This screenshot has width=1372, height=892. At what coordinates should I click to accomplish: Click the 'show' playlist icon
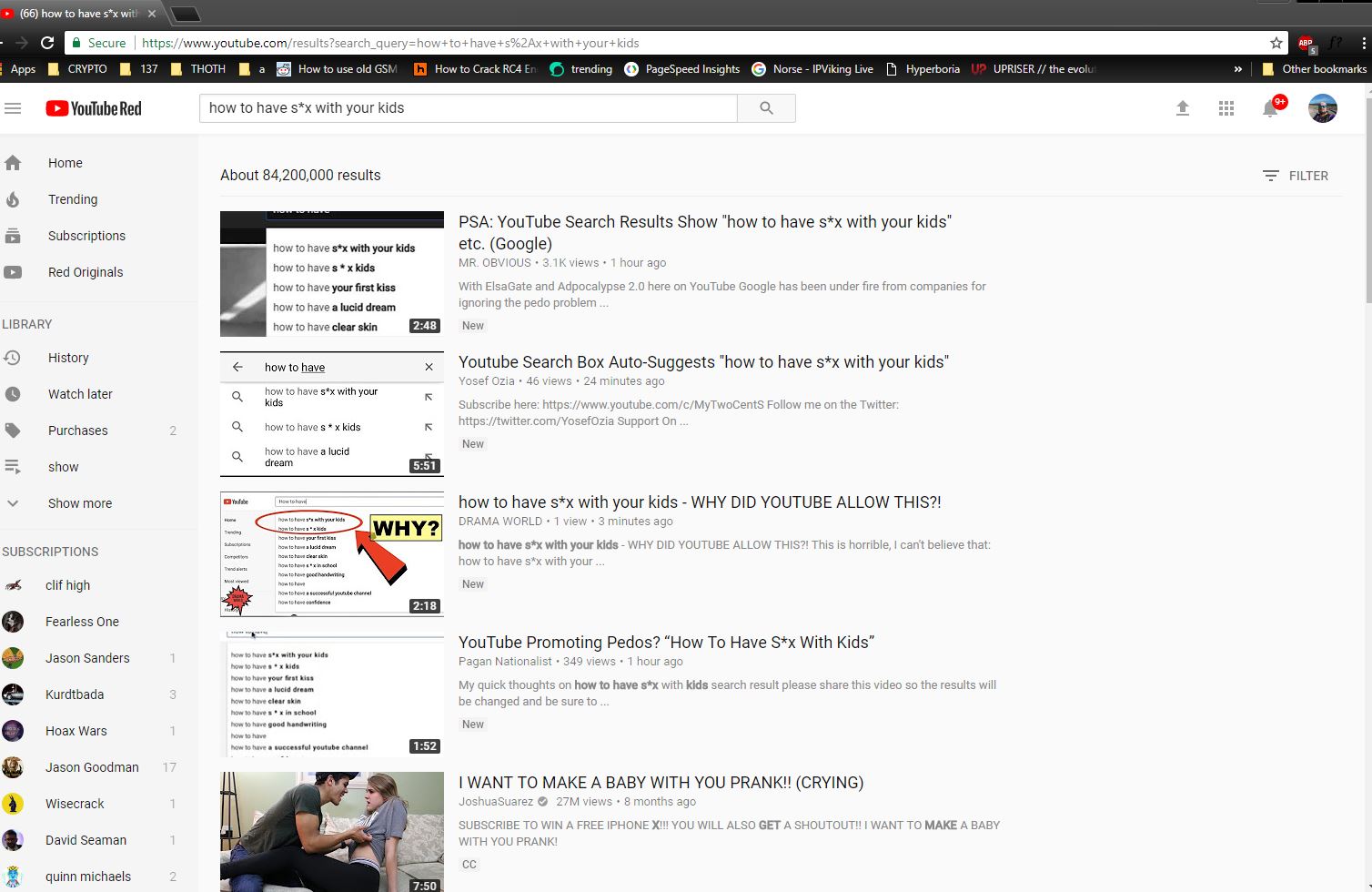pos(13,467)
